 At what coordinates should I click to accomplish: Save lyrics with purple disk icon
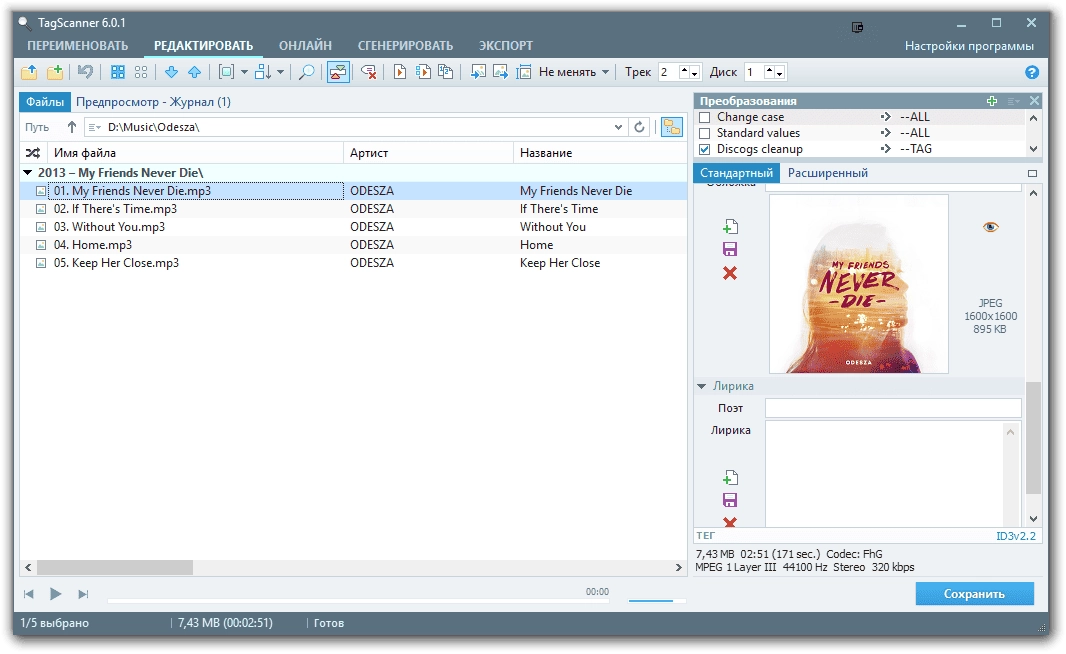click(730, 500)
